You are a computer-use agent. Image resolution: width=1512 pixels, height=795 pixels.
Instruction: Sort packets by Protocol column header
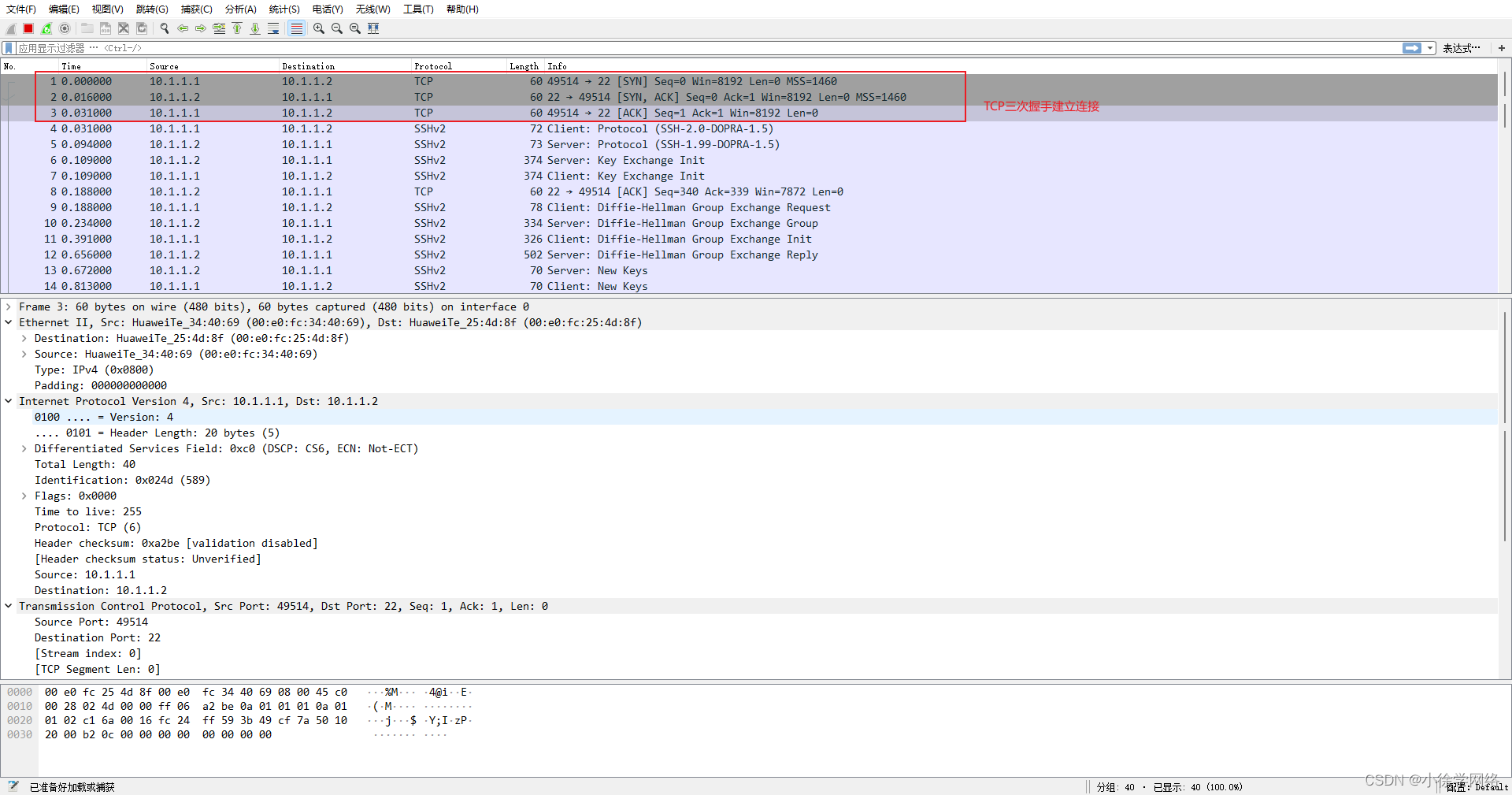[x=459, y=66]
